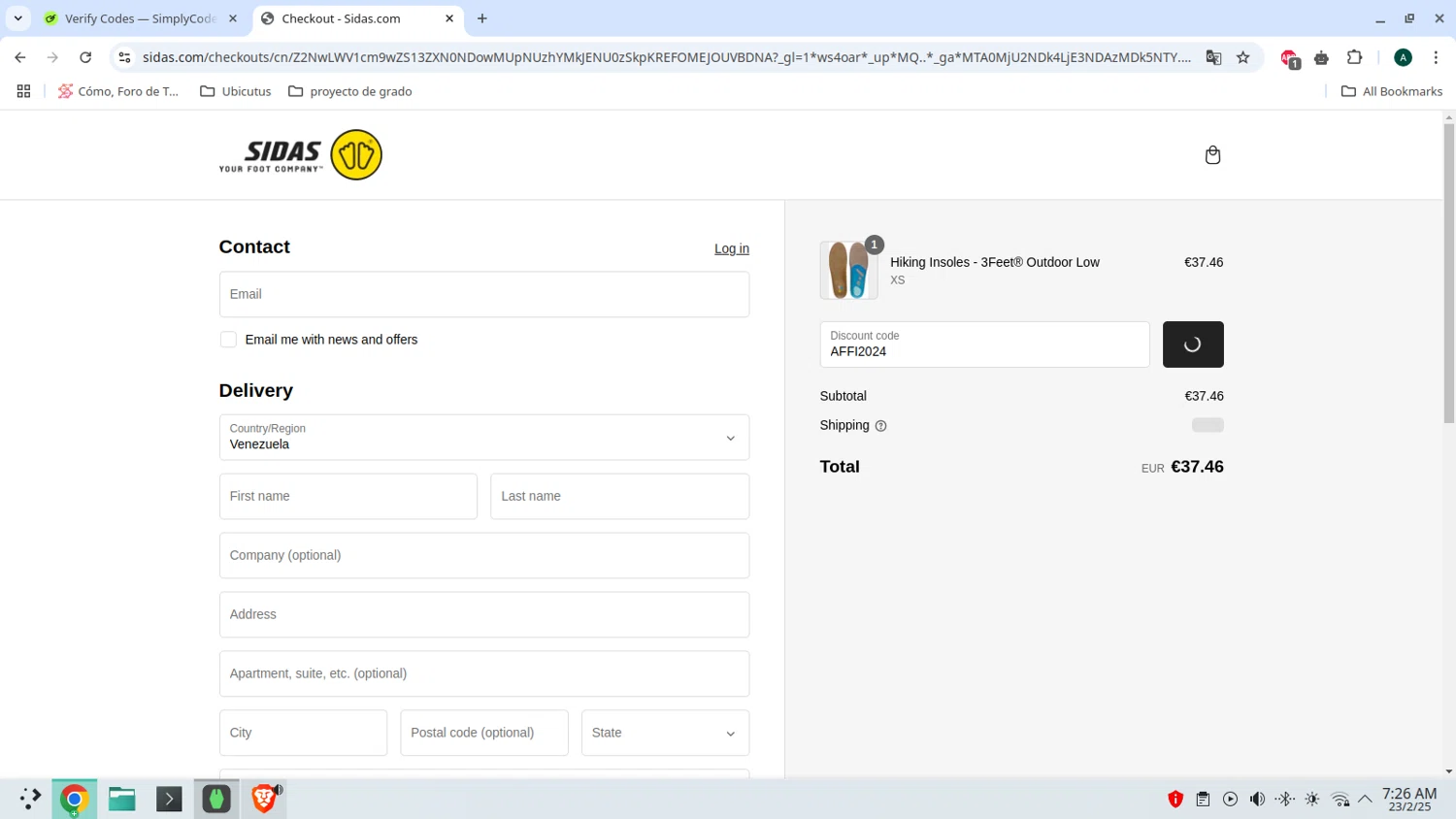
Task: Click the robot extension icon
Action: click(x=1321, y=58)
